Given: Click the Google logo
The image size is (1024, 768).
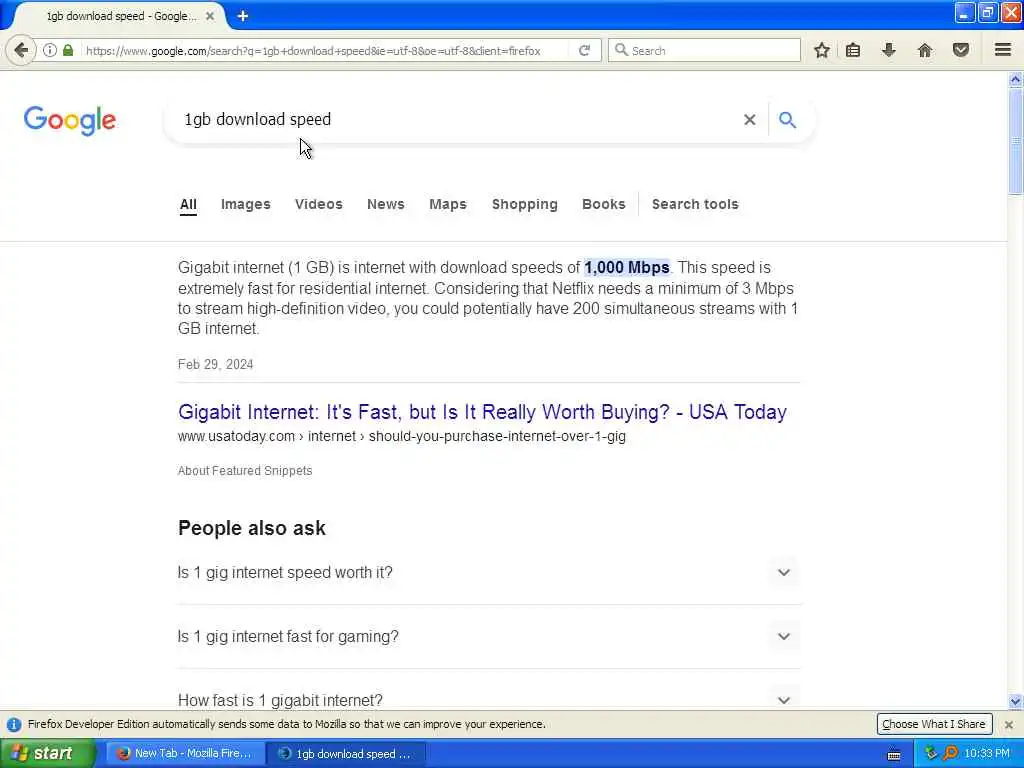Looking at the screenshot, I should click(x=70, y=121).
